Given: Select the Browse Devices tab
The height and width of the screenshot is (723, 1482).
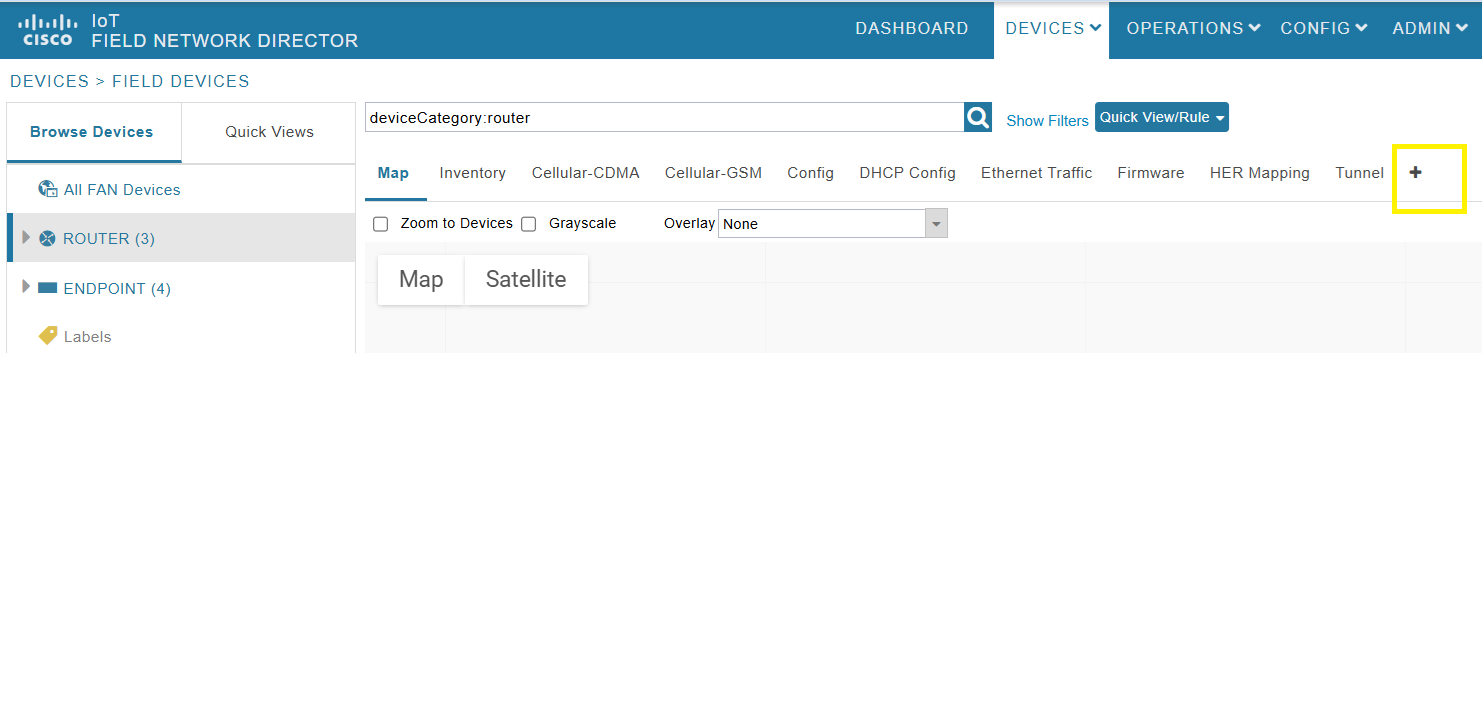Looking at the screenshot, I should [92, 132].
